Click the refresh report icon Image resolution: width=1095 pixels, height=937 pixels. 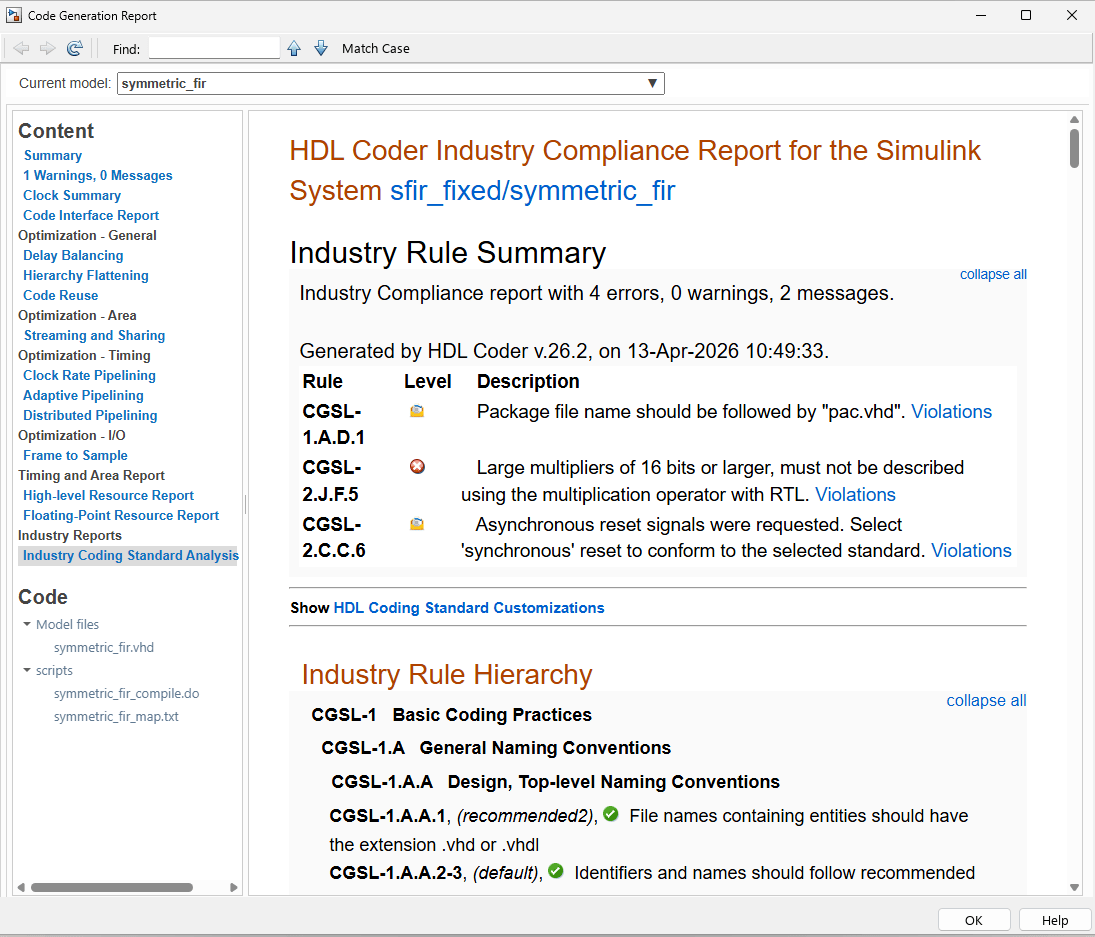[x=75, y=48]
